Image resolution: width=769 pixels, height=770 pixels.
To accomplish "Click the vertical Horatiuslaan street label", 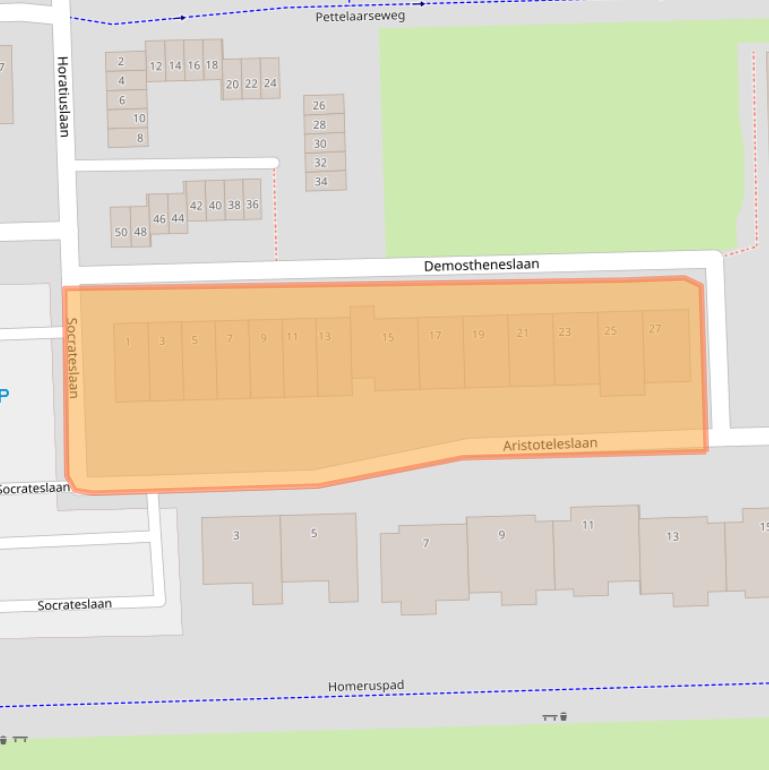I will tap(63, 96).
